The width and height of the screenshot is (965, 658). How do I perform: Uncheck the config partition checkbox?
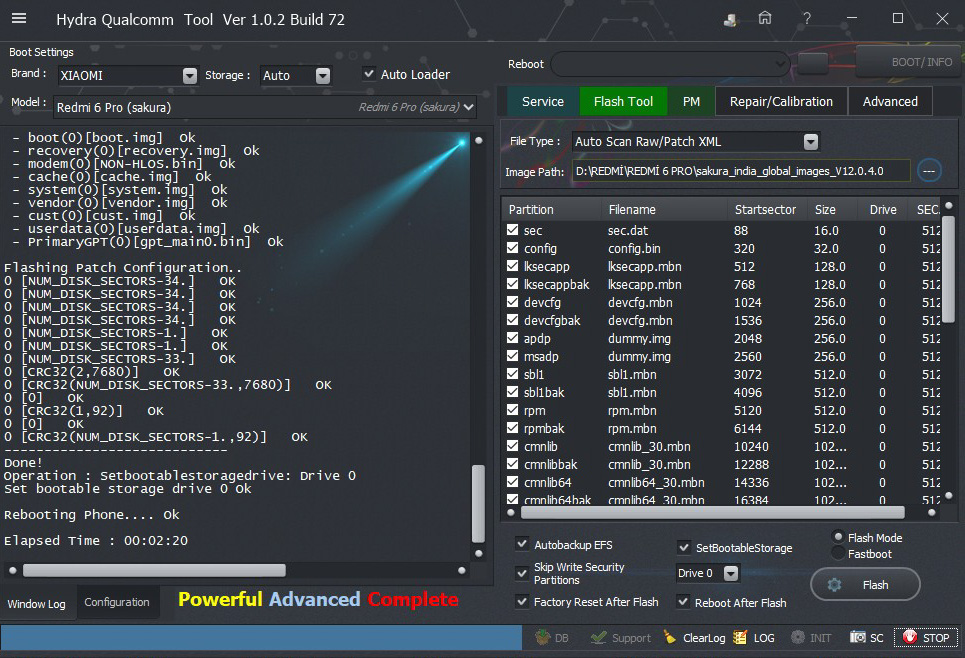tap(512, 248)
